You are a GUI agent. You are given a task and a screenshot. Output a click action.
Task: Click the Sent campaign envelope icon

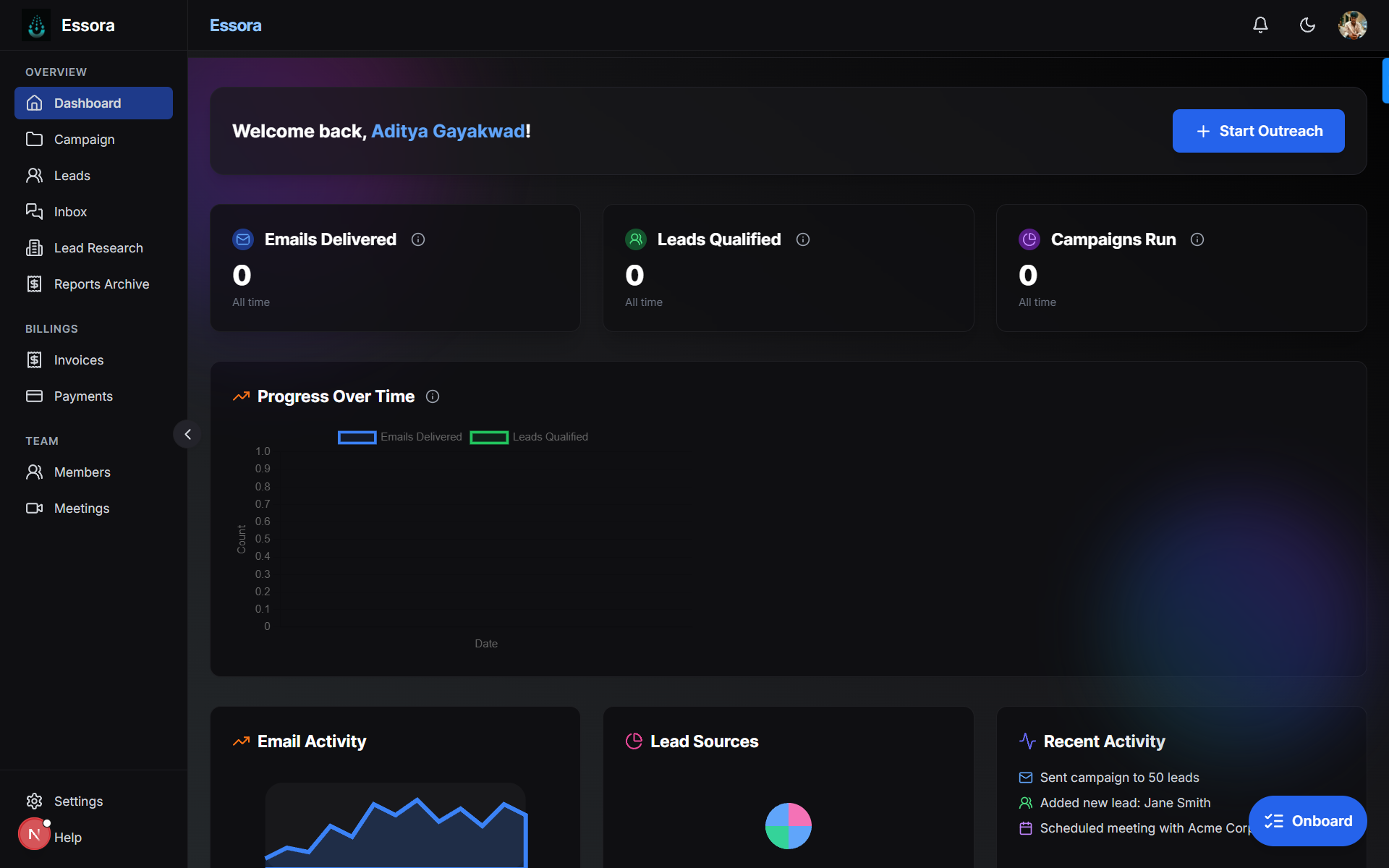coord(1026,778)
